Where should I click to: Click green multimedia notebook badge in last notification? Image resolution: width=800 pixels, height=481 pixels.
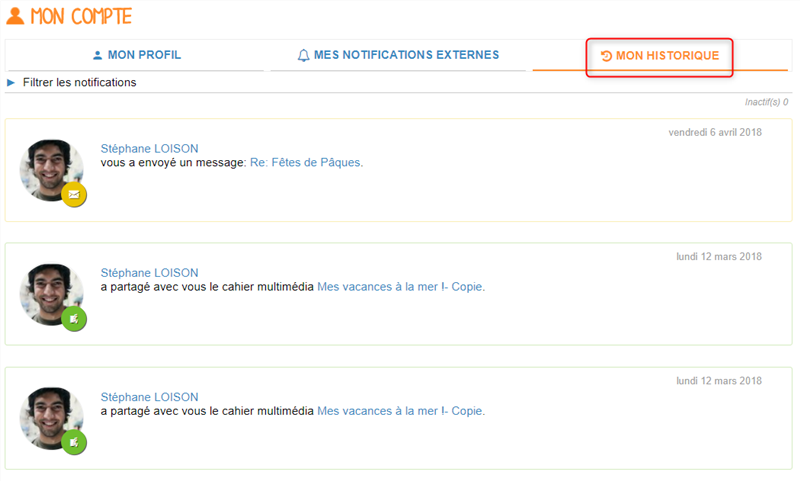tap(74, 443)
